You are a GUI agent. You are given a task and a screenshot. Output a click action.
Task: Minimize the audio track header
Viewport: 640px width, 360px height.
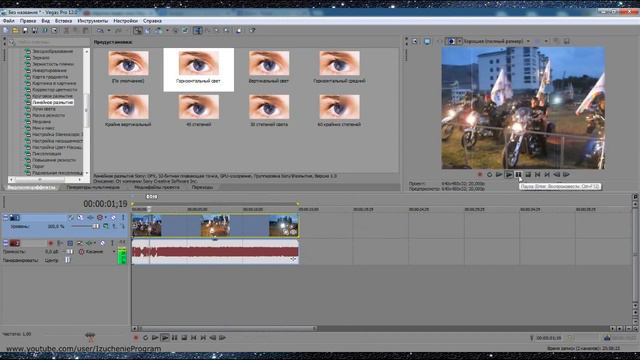coord(5,243)
